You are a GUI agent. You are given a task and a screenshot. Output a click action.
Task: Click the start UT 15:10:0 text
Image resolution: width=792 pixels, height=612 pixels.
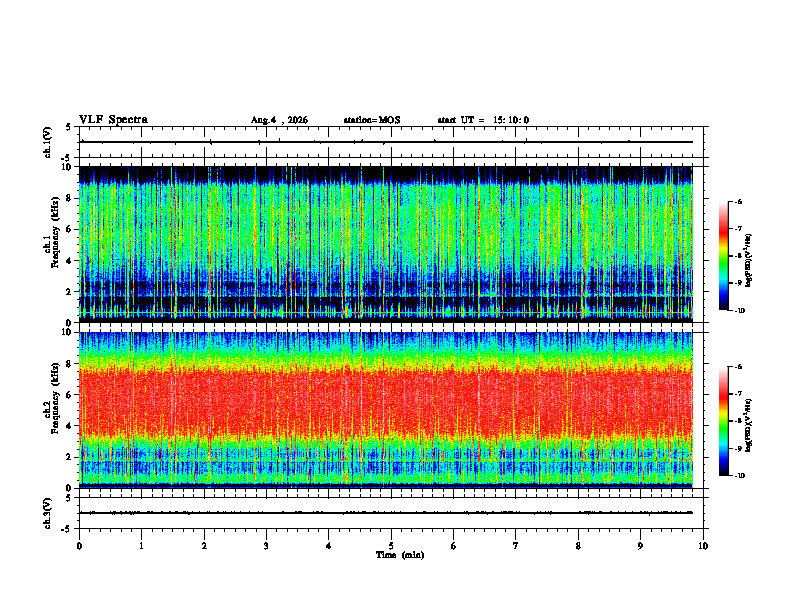483,120
